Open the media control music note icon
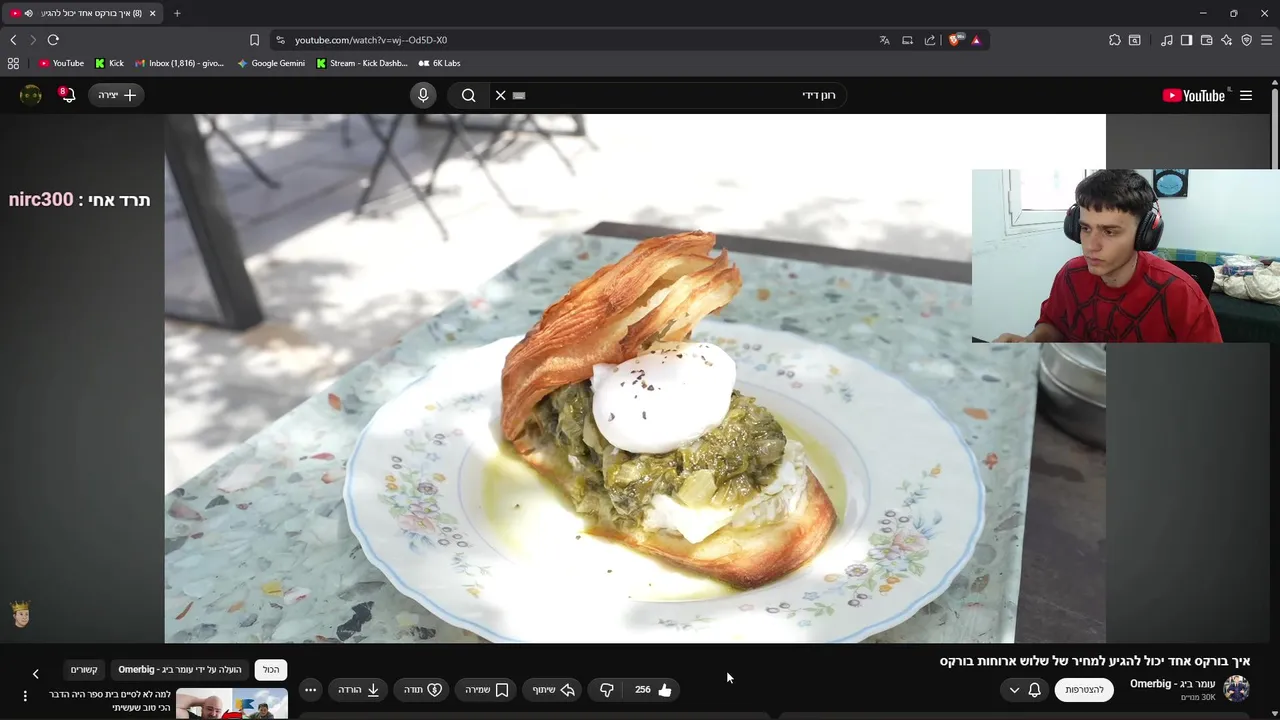Viewport: 1280px width, 720px height. click(1167, 40)
